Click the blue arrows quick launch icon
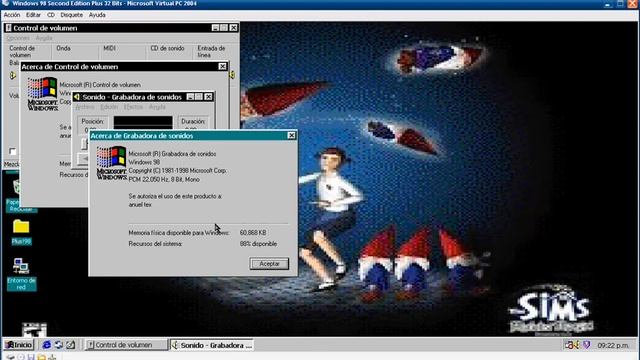The image size is (640, 360). click(x=58, y=345)
